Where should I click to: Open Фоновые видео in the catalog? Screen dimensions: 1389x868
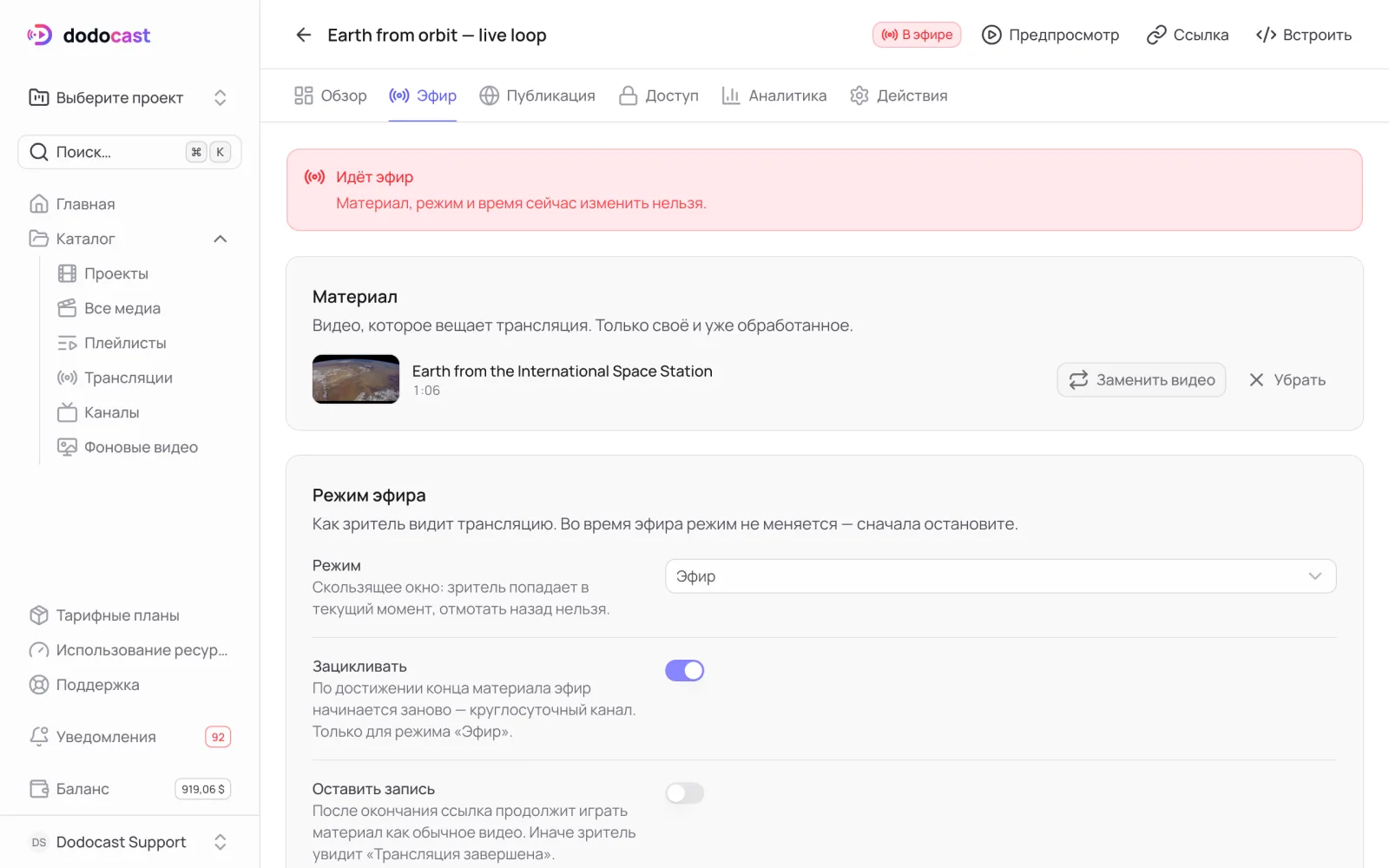pos(128,447)
